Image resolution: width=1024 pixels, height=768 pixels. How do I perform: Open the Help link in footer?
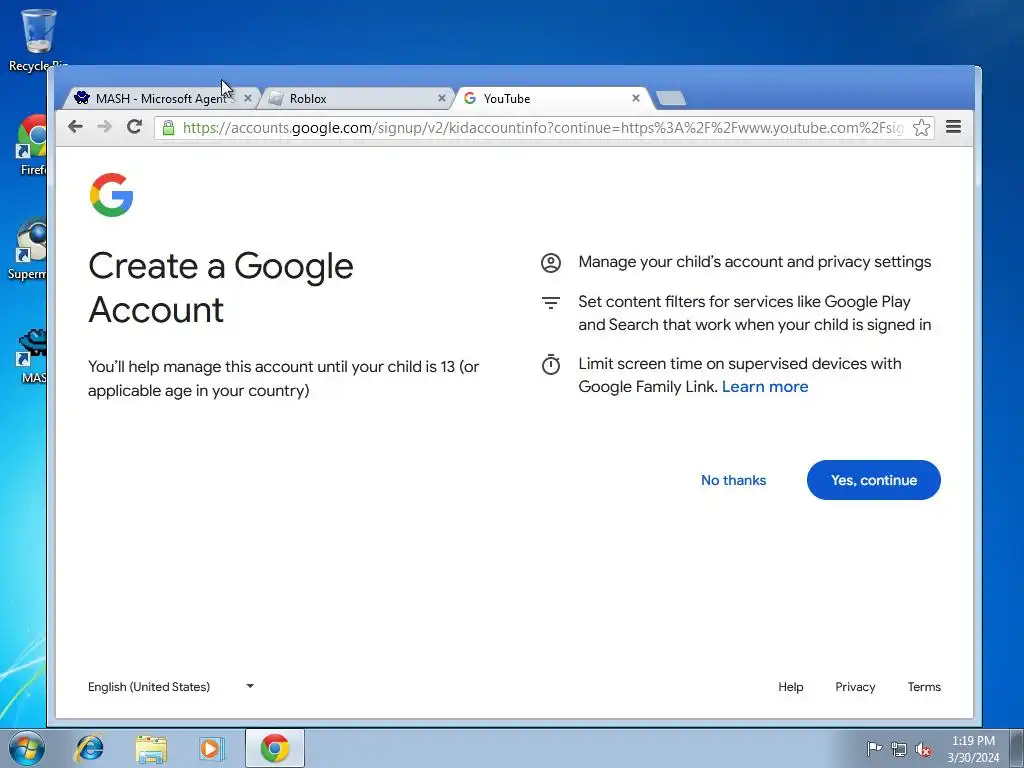tap(790, 686)
